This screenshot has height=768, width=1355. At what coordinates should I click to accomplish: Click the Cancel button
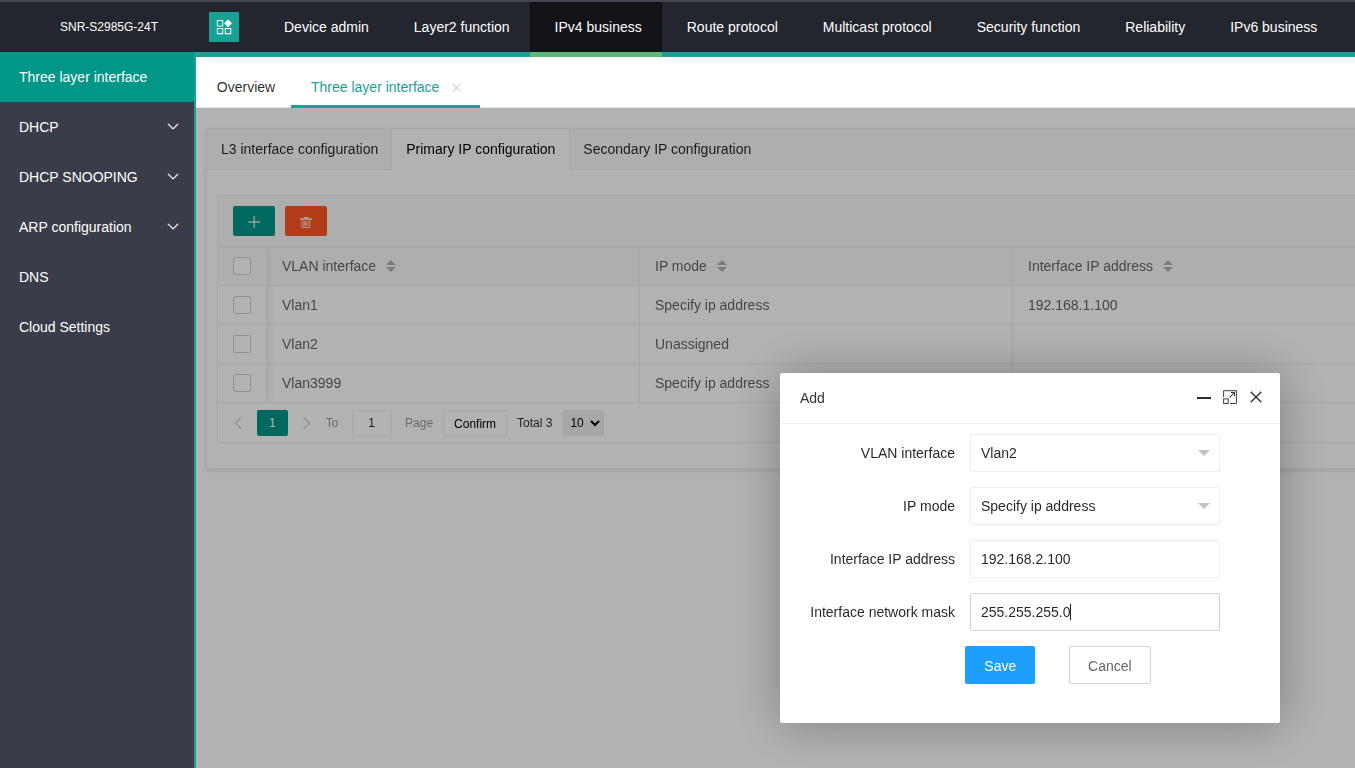[x=1109, y=665]
